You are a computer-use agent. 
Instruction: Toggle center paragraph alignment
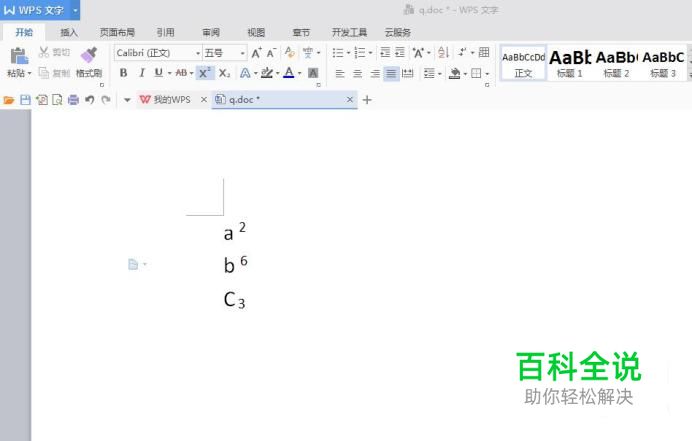[357, 73]
